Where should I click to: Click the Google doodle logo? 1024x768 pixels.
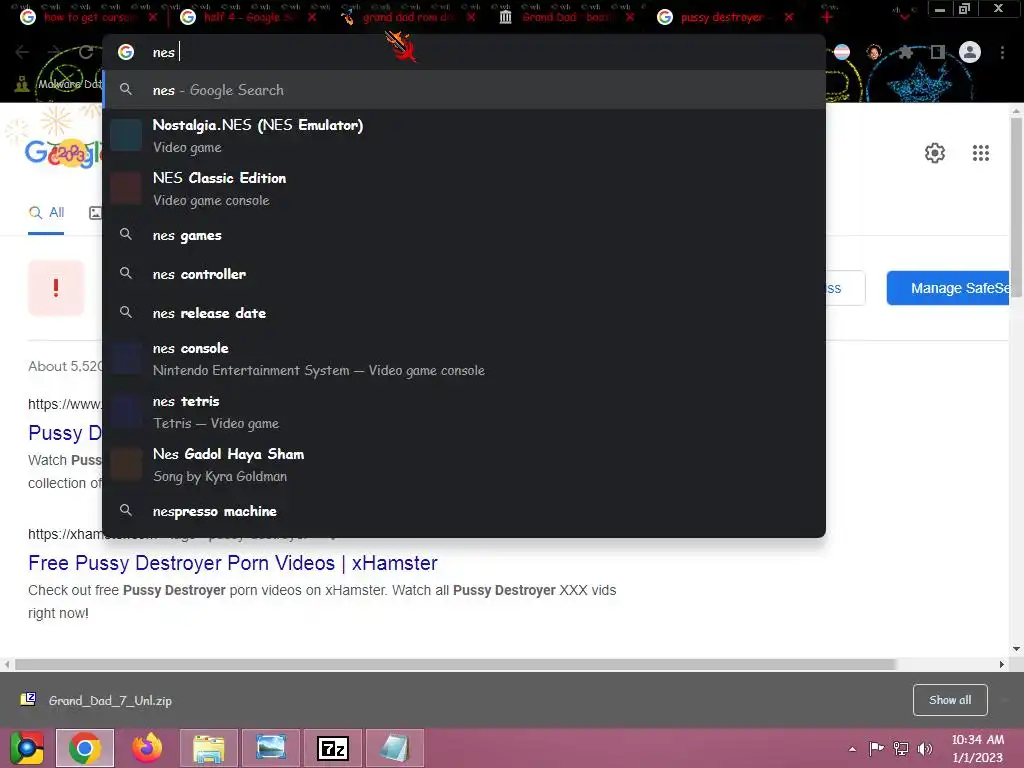(64, 153)
